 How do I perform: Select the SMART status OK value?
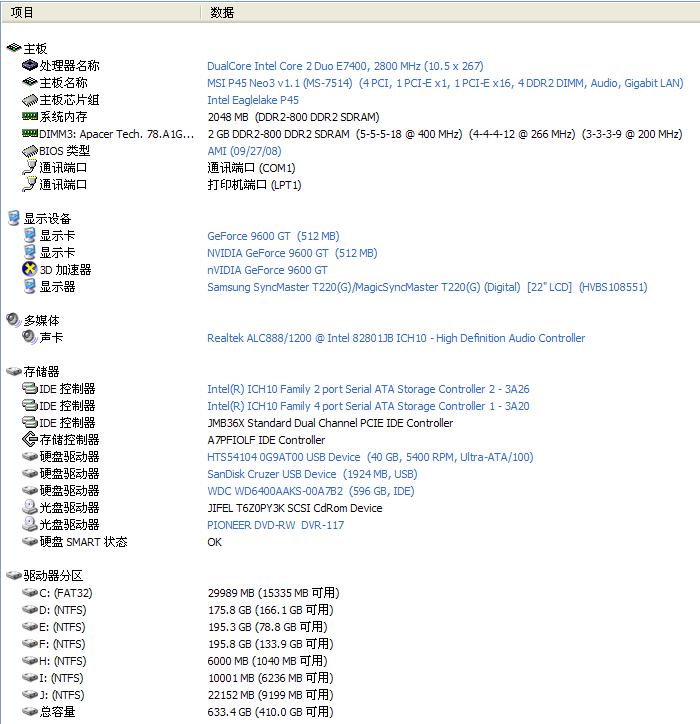[215, 542]
